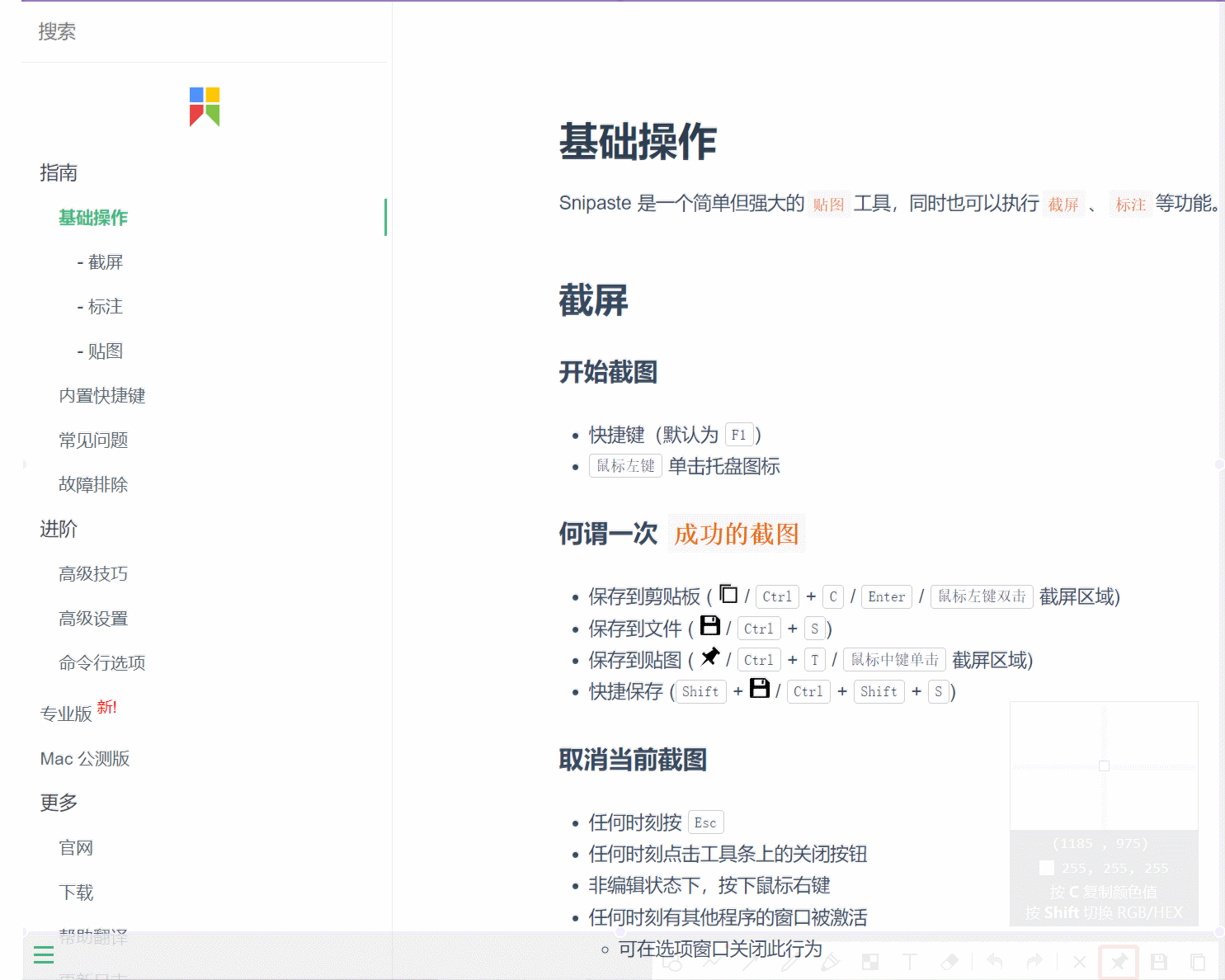Screen dimensions: 1225x980
Task: Pin the screenshot using the highlighted pin icon
Action: coord(1119,962)
